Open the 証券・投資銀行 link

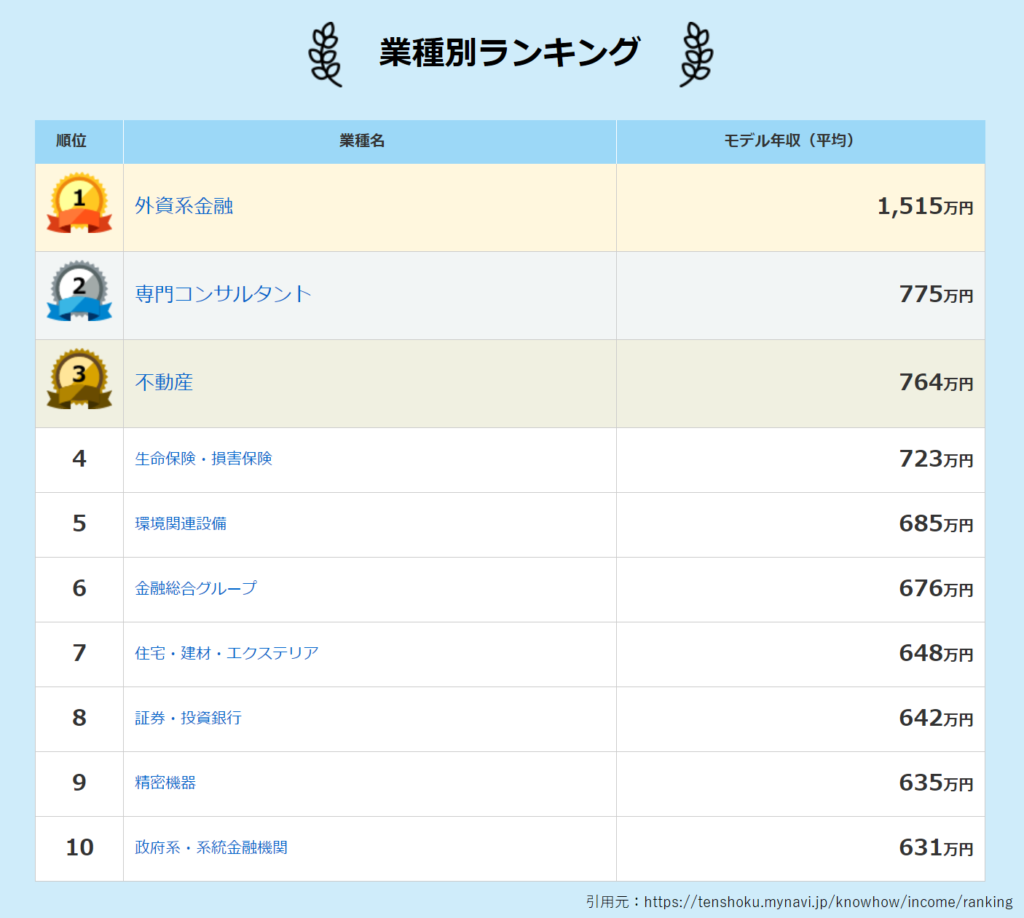pyautogui.click(x=188, y=718)
